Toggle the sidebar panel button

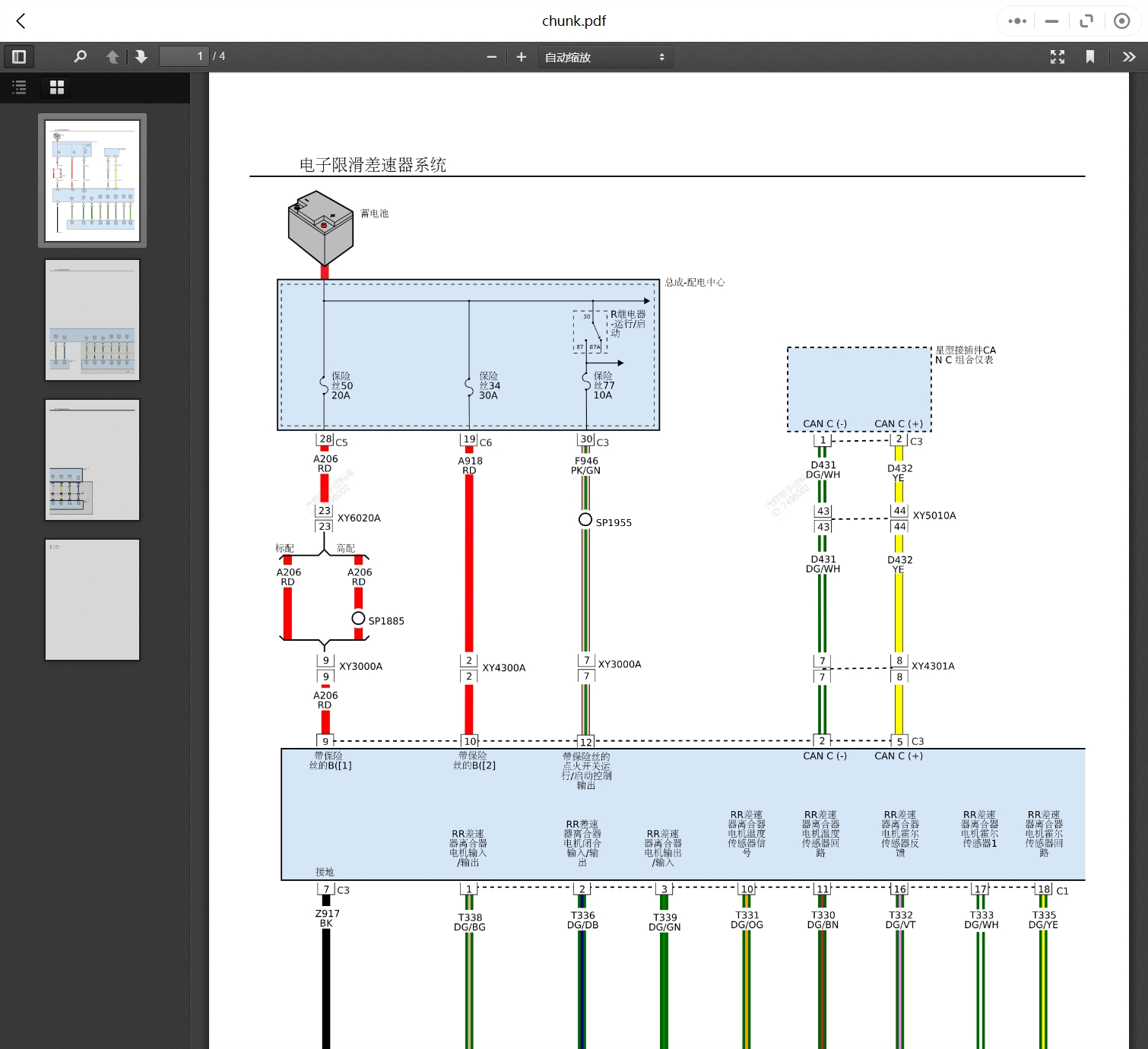point(19,57)
